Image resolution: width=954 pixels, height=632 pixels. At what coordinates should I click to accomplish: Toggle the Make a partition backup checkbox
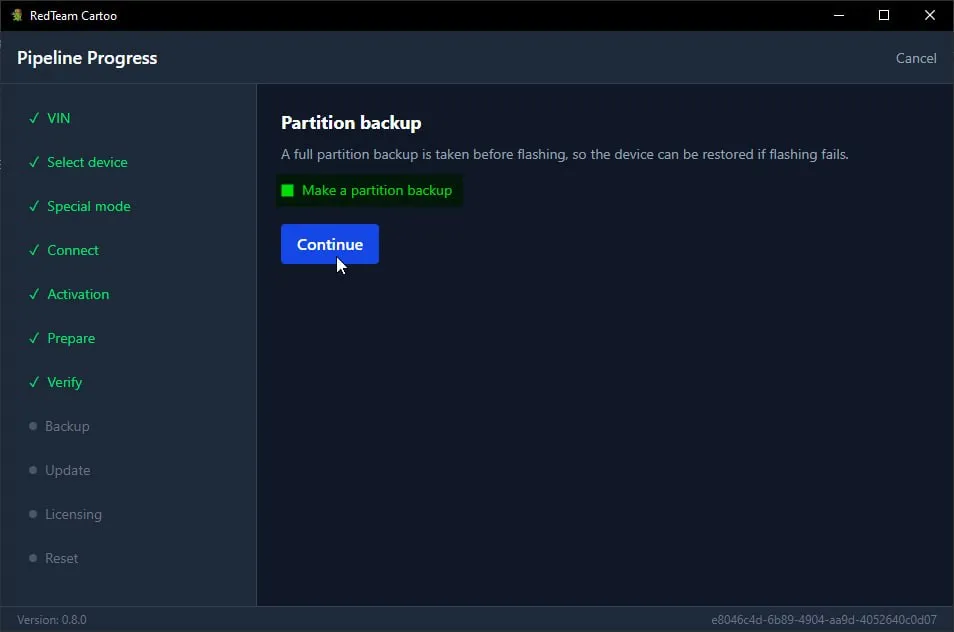(288, 190)
